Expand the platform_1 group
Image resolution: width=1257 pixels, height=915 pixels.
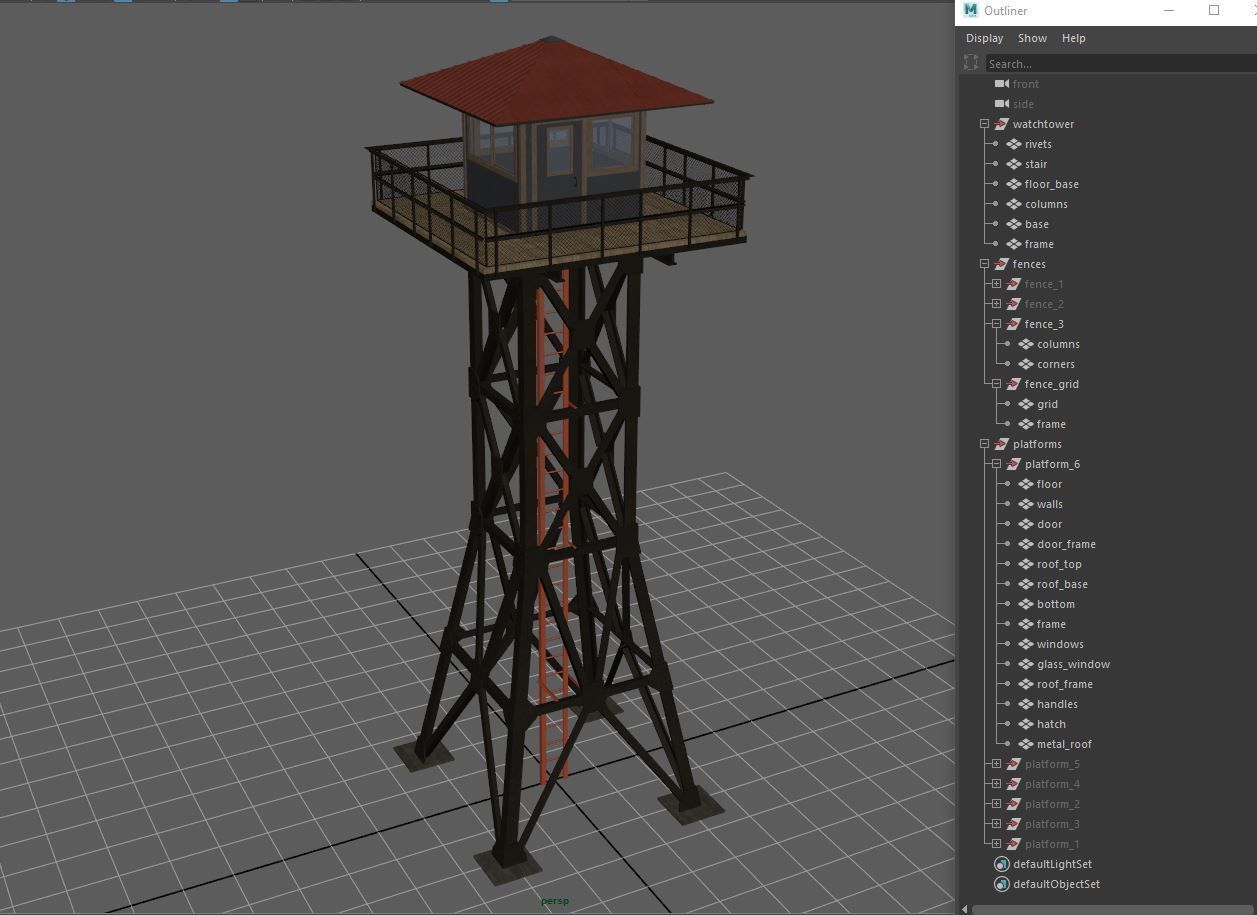[996, 844]
